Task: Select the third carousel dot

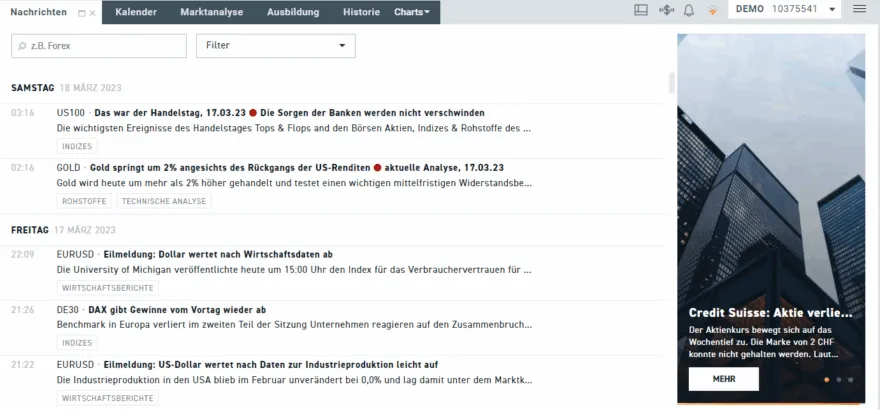Action: point(851,380)
